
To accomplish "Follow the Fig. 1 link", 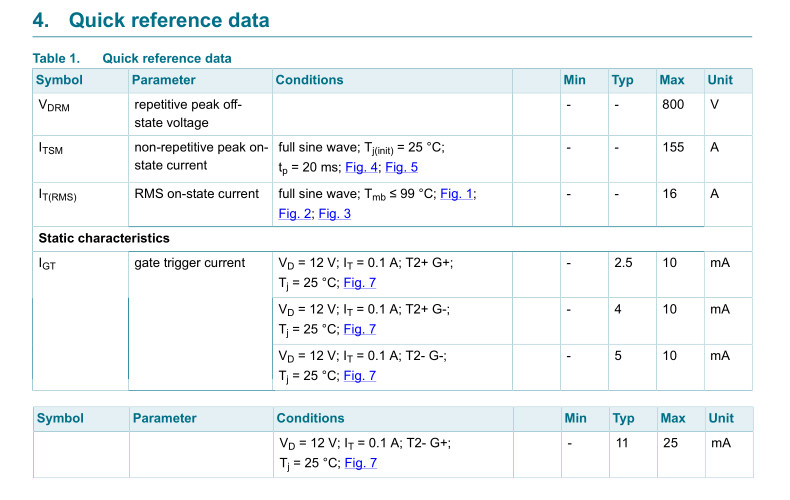I will (457, 194).
